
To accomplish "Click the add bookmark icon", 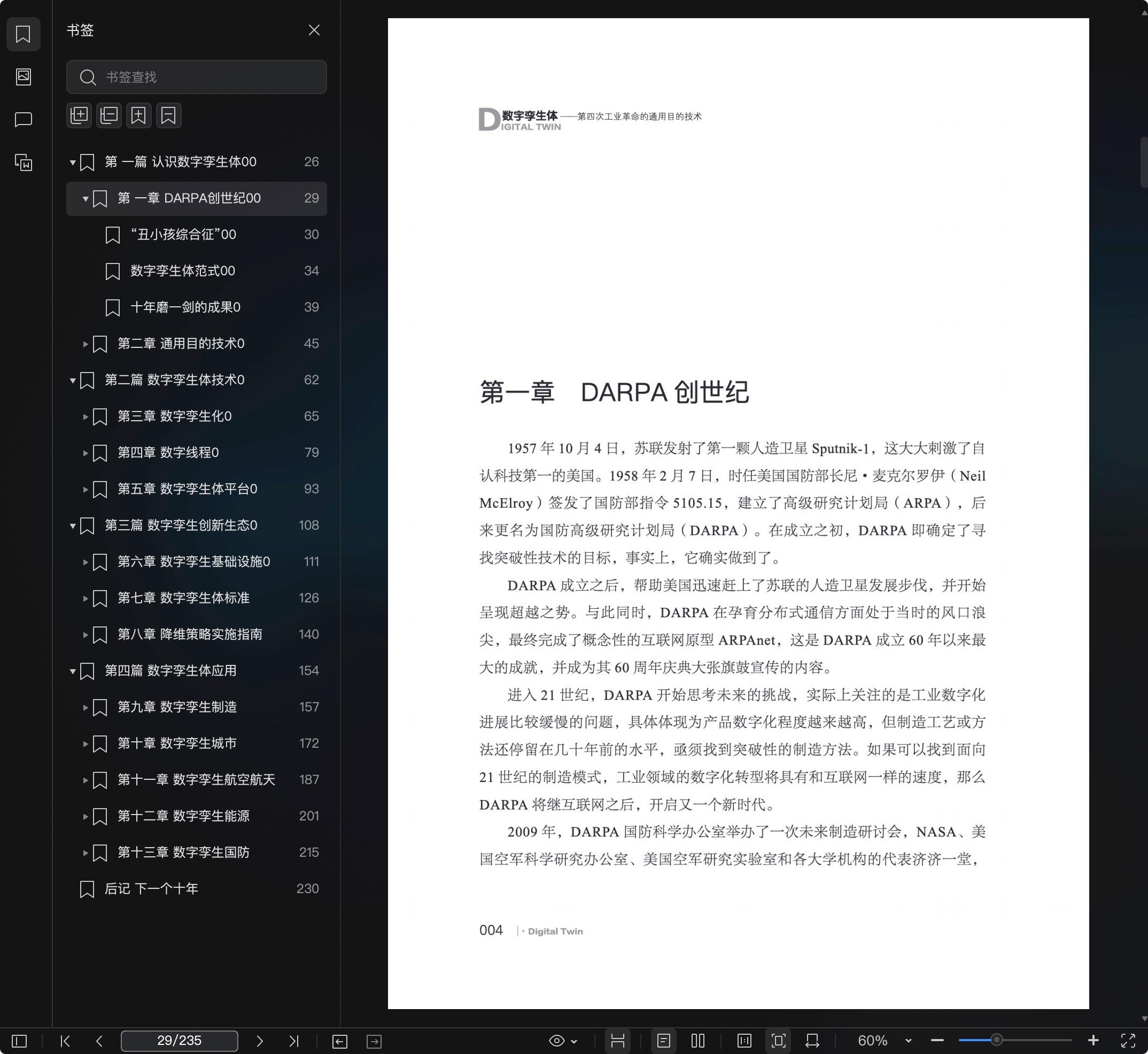I will coord(138,115).
